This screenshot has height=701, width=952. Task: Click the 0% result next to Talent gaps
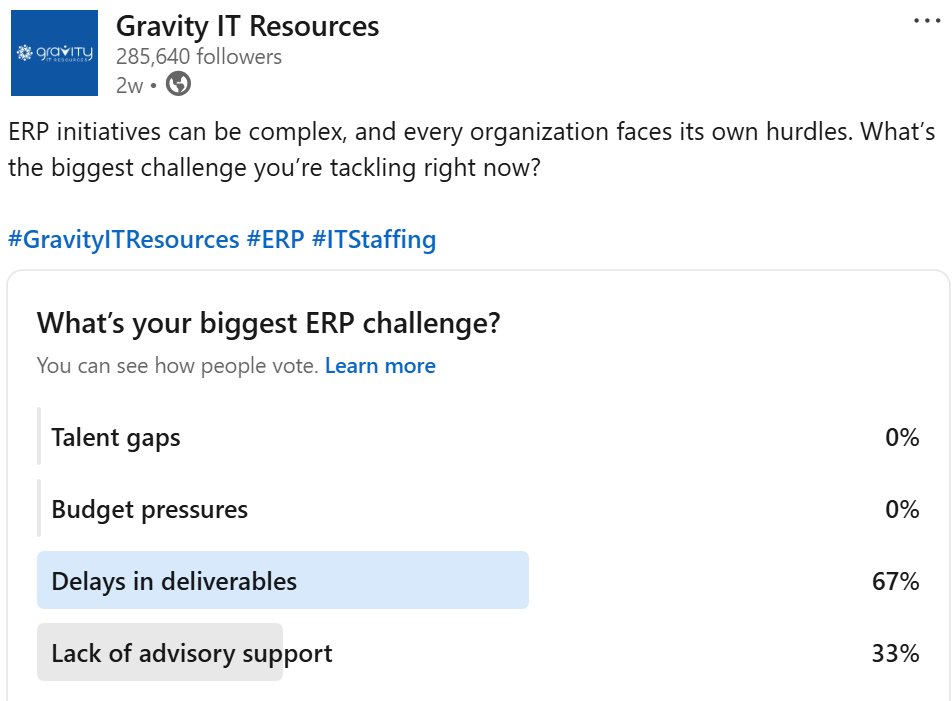[902, 437]
